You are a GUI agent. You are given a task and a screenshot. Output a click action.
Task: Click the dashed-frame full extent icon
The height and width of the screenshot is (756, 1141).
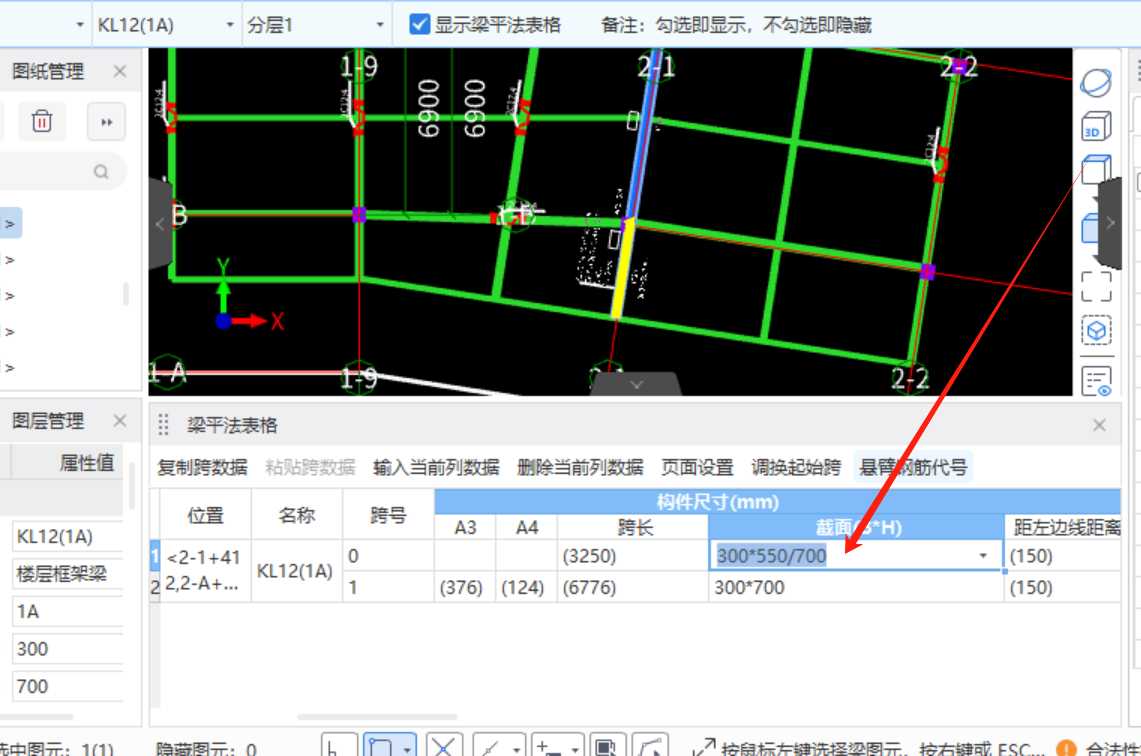point(1096,286)
